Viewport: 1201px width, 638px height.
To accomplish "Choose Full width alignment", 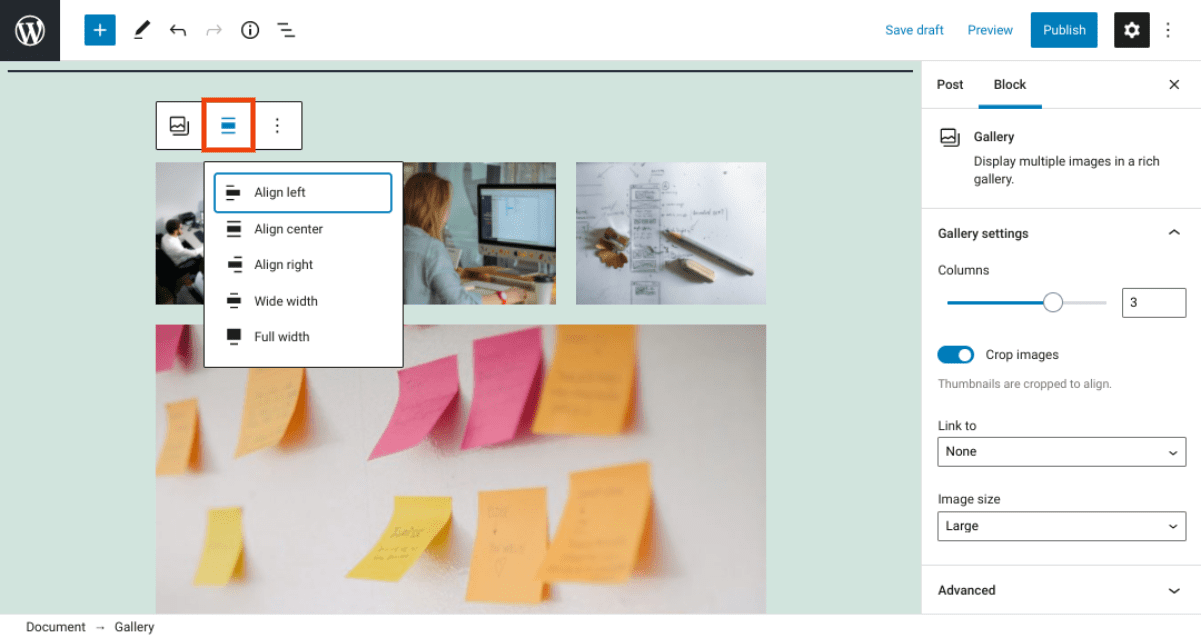I will click(x=280, y=337).
